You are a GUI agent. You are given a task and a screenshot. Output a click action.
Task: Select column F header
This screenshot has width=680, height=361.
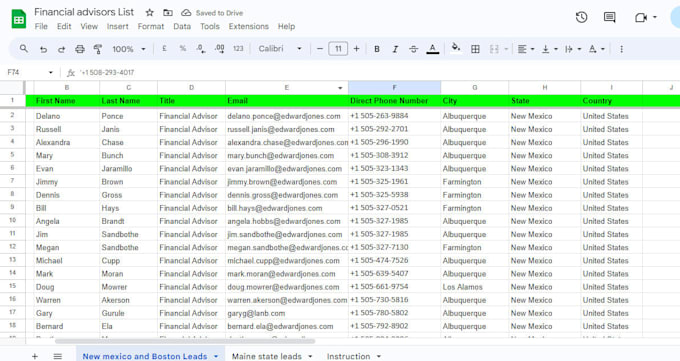(394, 87)
